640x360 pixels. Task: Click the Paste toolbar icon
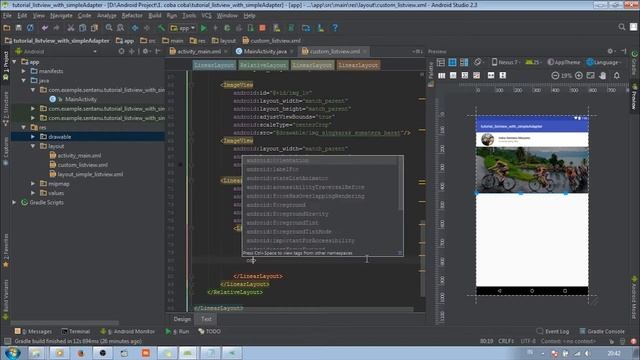[94, 28]
